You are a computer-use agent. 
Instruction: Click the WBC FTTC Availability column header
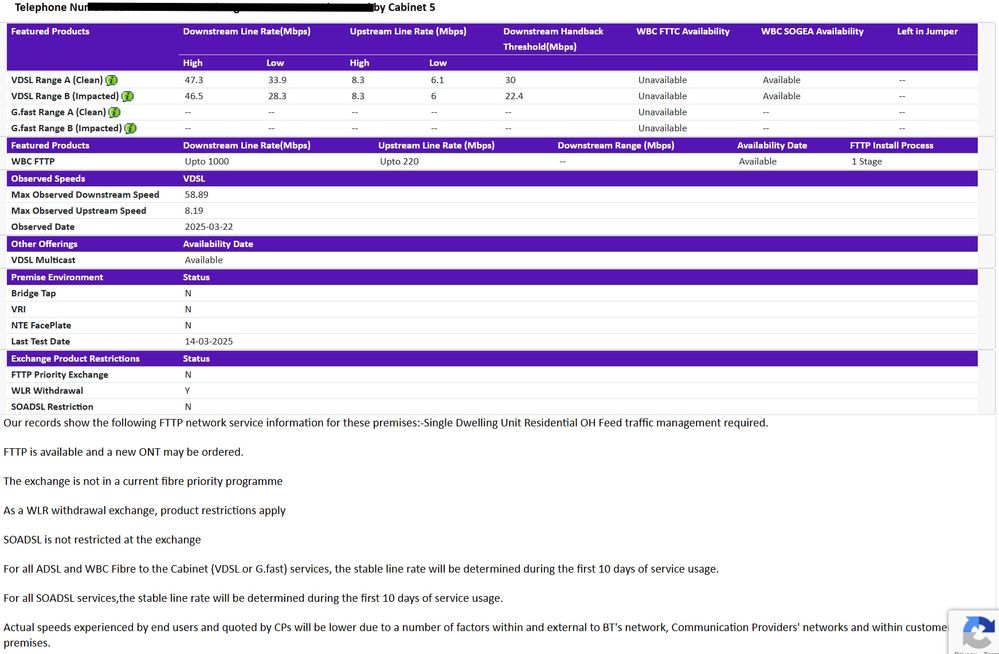coord(683,31)
